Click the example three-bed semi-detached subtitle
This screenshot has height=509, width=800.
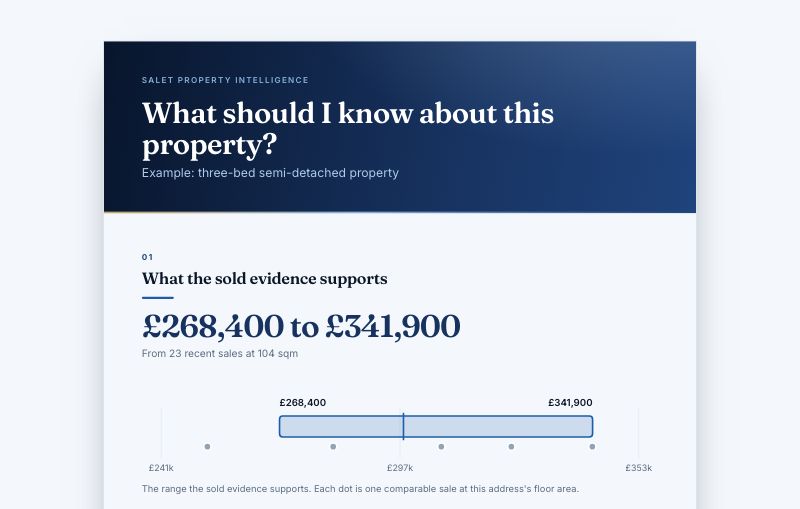point(270,173)
